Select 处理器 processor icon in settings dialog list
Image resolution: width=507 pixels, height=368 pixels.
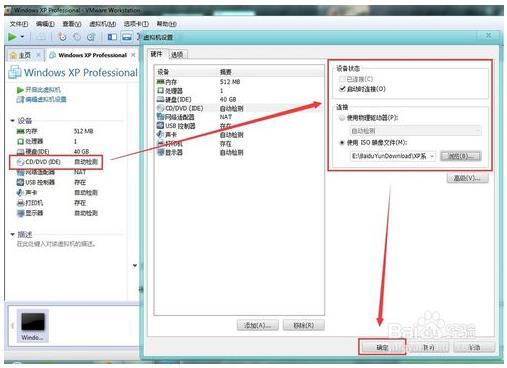(x=161, y=91)
